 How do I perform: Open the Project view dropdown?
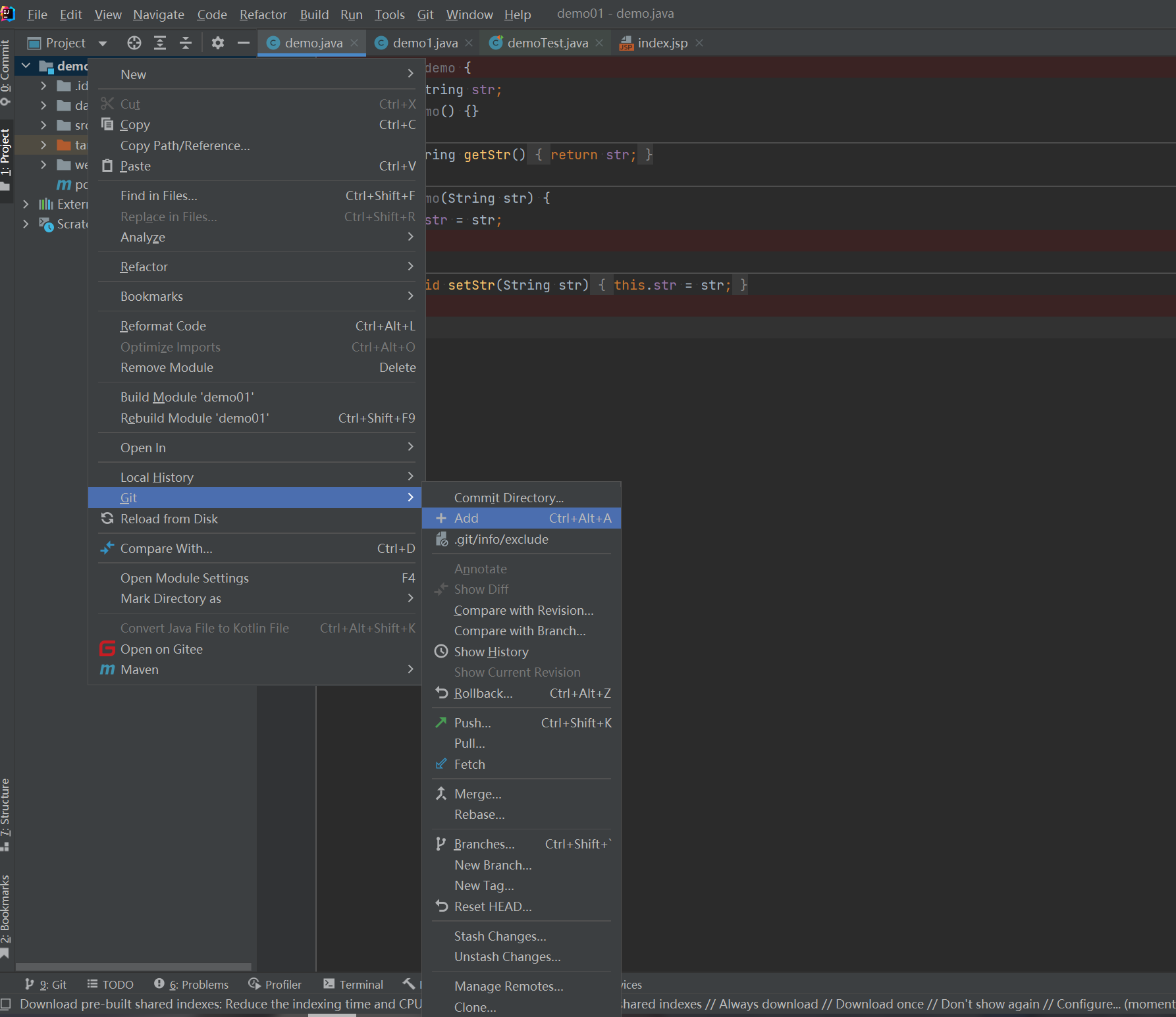102,43
